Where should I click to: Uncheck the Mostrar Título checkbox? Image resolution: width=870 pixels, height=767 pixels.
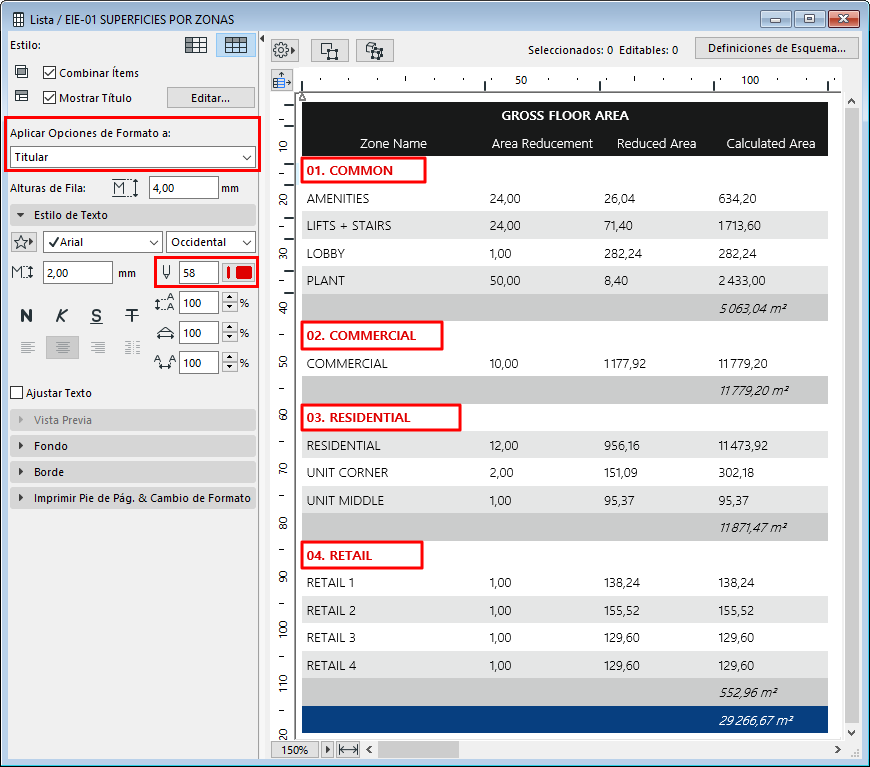coord(50,98)
